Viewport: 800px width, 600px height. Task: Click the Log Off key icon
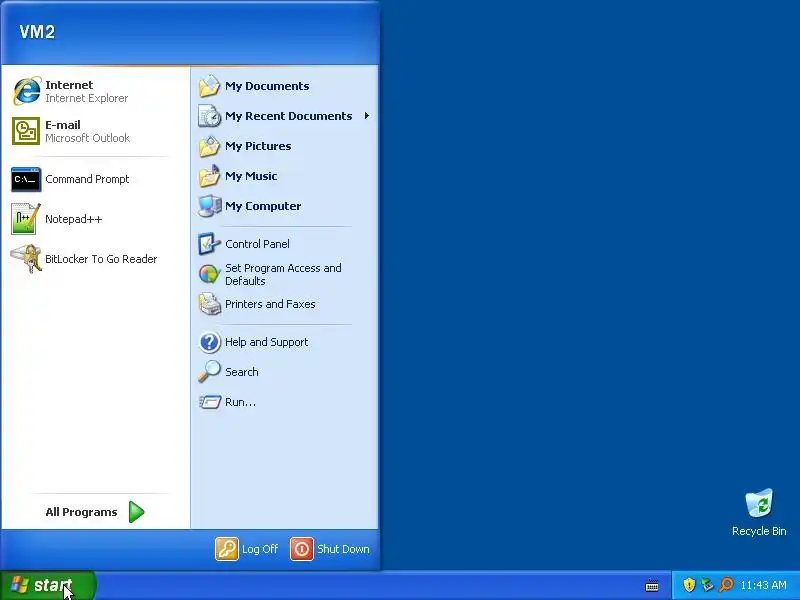[227, 549]
